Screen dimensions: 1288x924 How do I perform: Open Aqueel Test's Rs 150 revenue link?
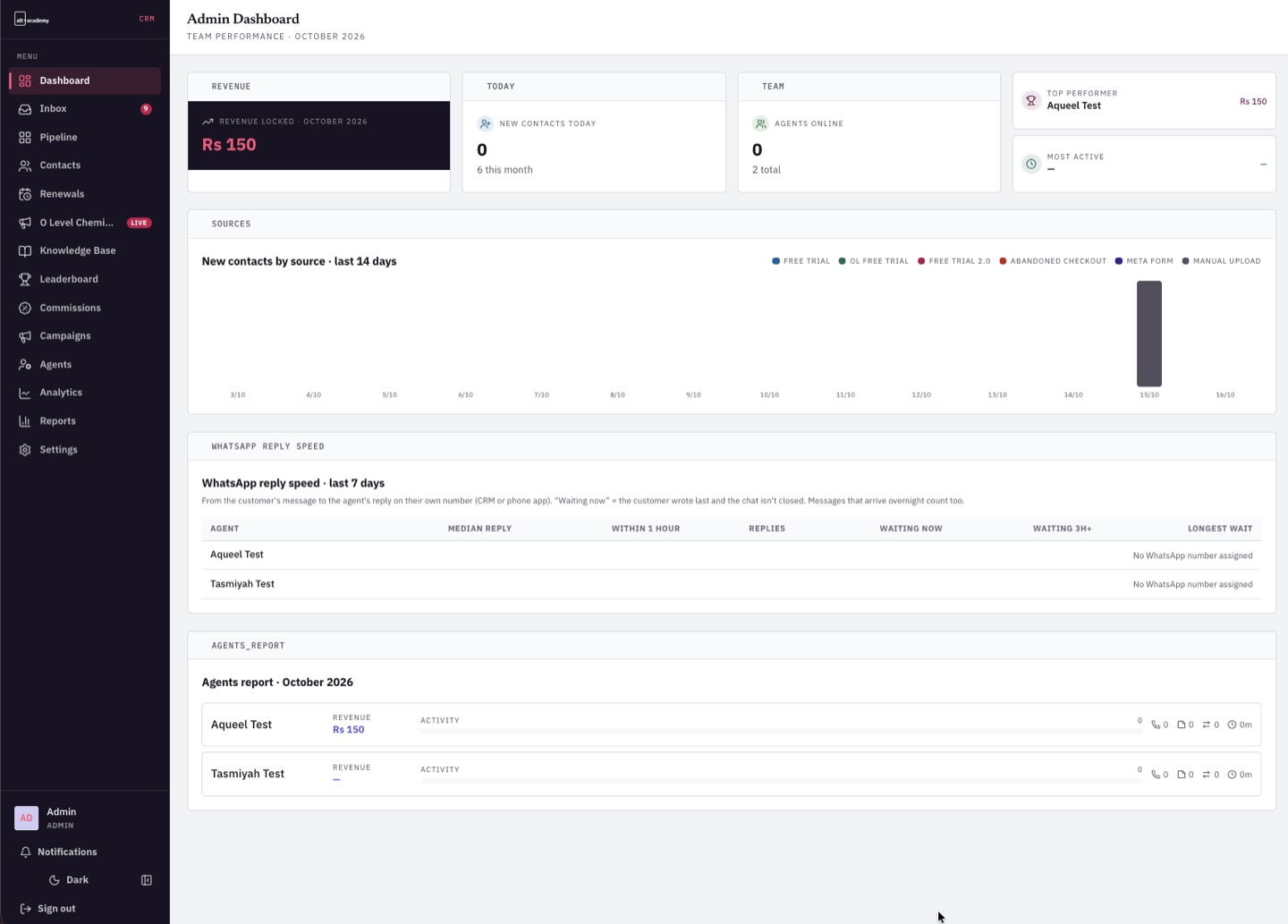click(349, 730)
